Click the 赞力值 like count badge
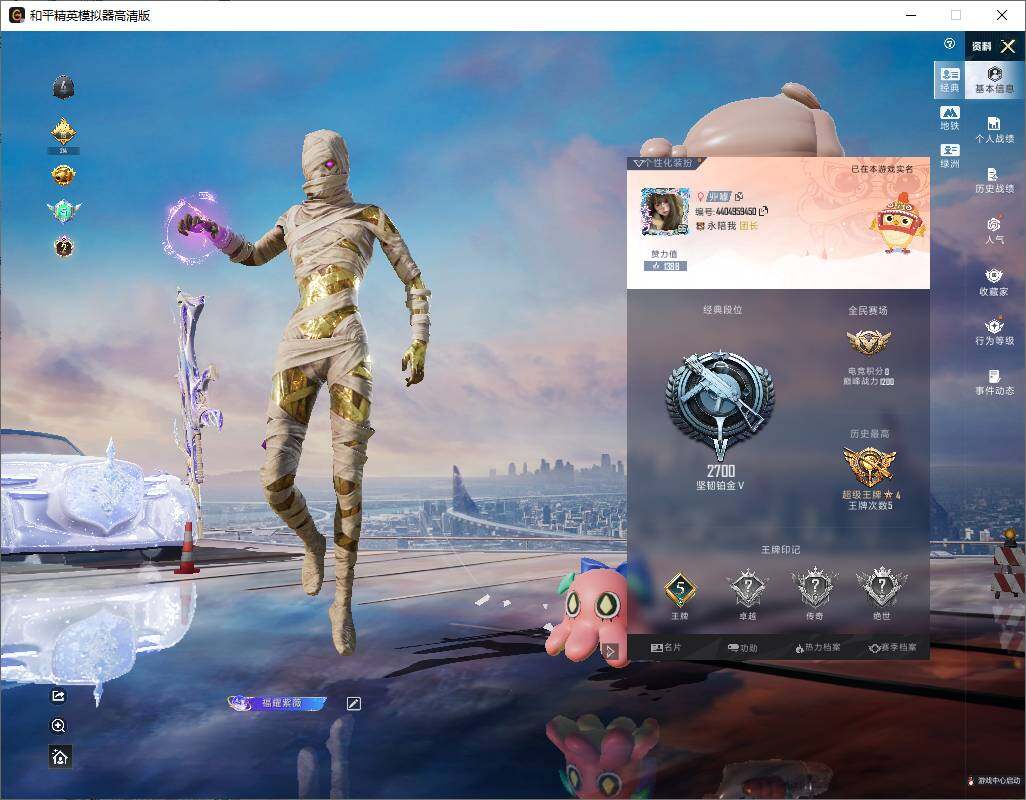Image resolution: width=1026 pixels, height=800 pixels. 665,266
